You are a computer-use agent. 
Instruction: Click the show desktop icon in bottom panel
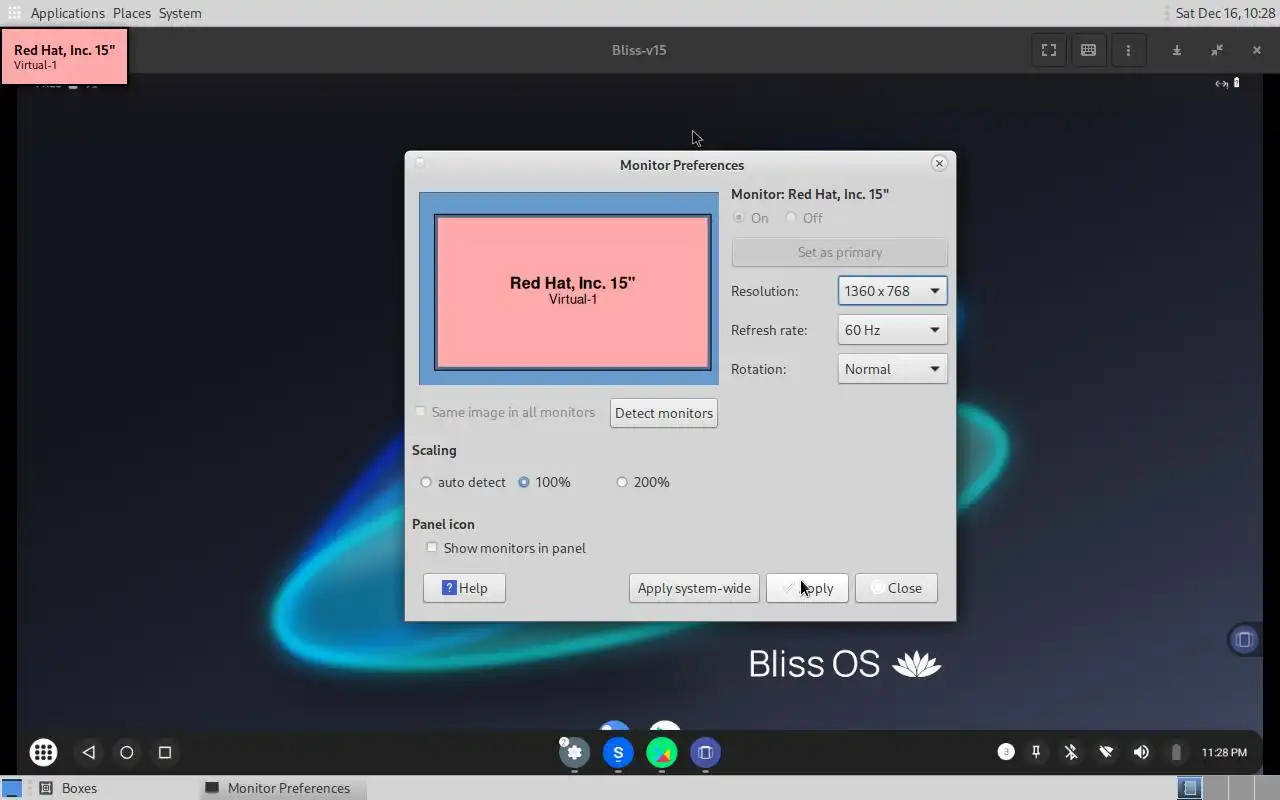pyautogui.click(x=12, y=788)
